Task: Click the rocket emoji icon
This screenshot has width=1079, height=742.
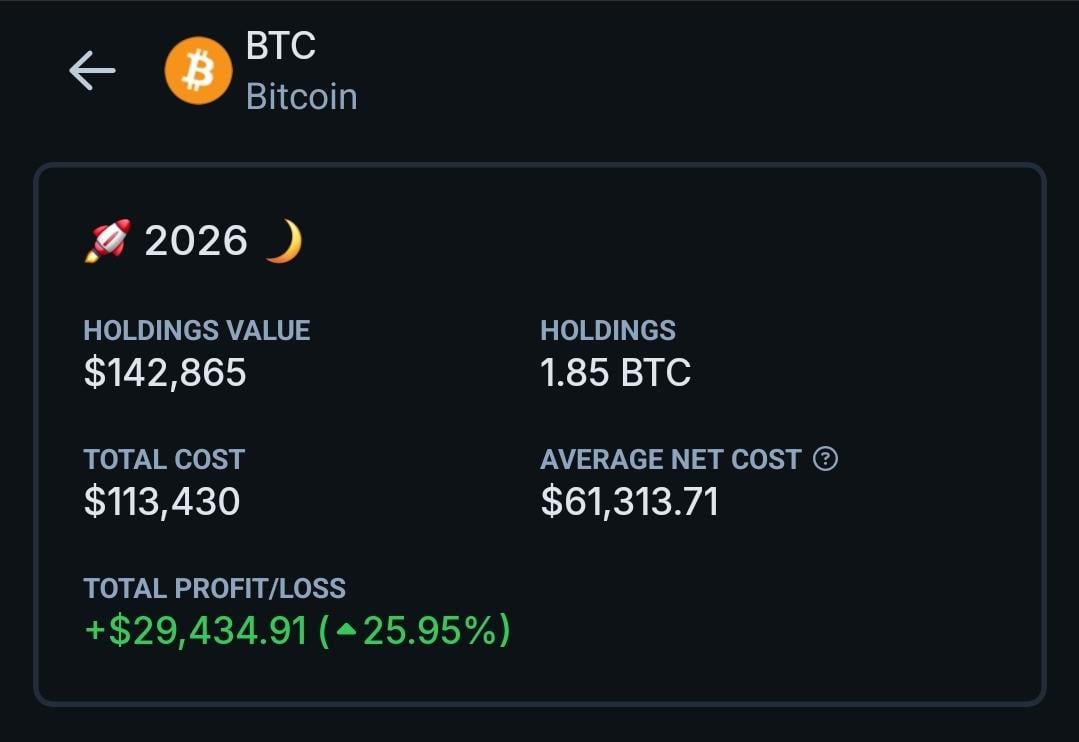Action: (x=107, y=241)
